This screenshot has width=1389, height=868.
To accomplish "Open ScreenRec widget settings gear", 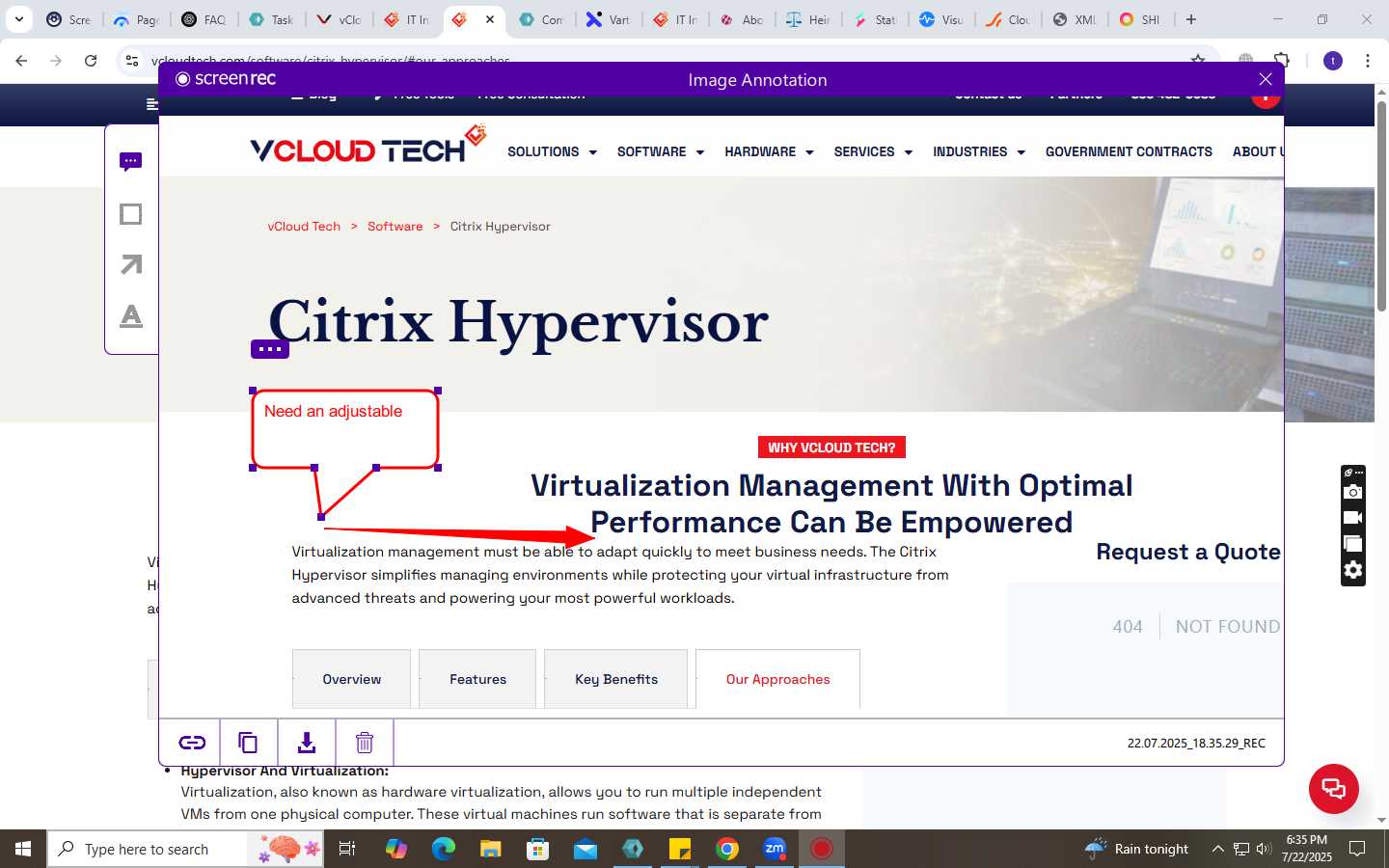I will [1353, 570].
